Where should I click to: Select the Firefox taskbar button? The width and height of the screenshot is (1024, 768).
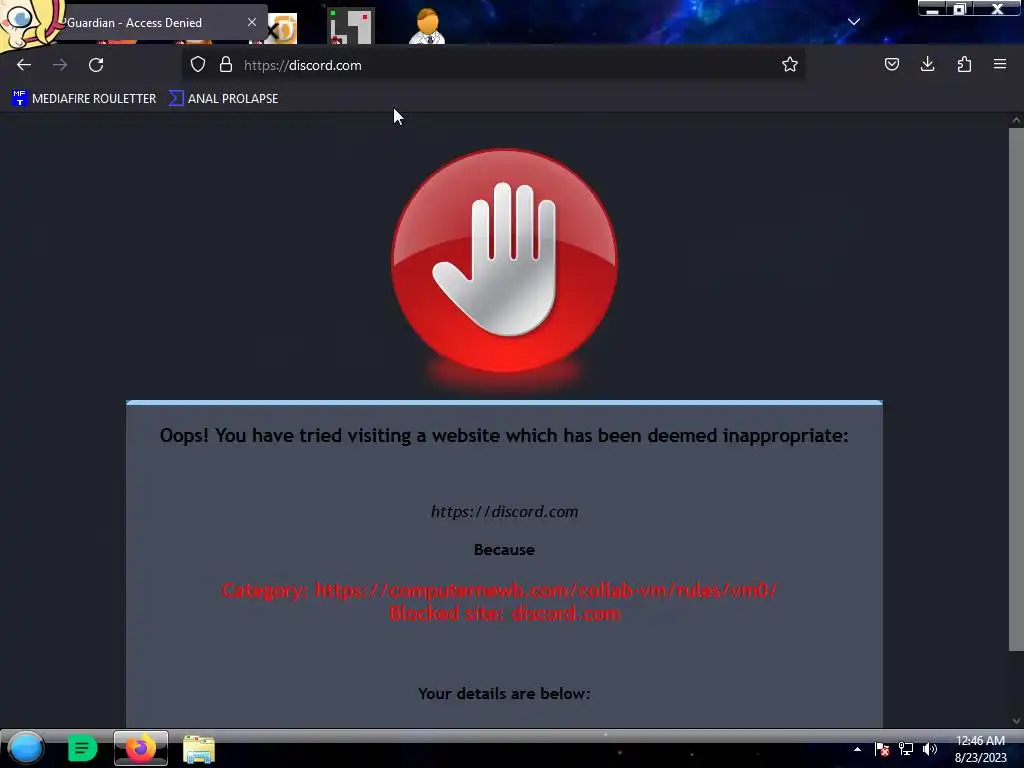140,748
